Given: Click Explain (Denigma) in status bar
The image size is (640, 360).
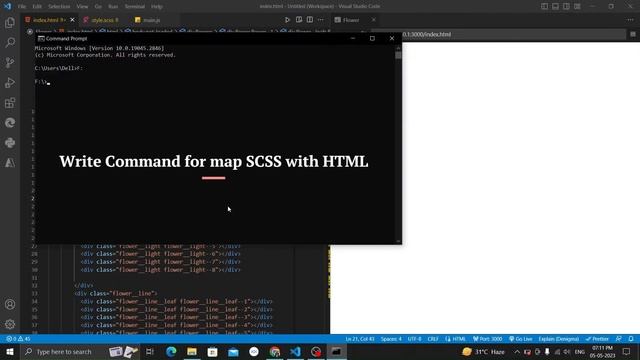Looking at the screenshot, I should pyautogui.click(x=558, y=339).
